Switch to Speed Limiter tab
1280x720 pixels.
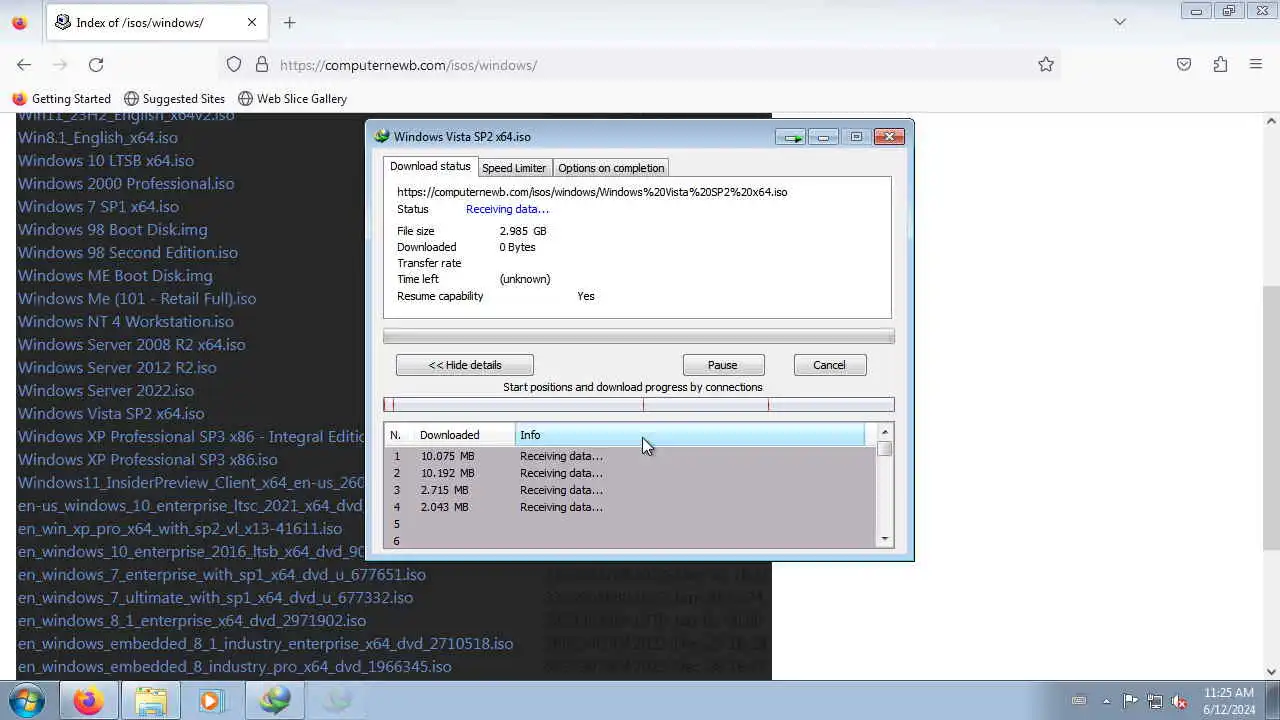tap(514, 168)
